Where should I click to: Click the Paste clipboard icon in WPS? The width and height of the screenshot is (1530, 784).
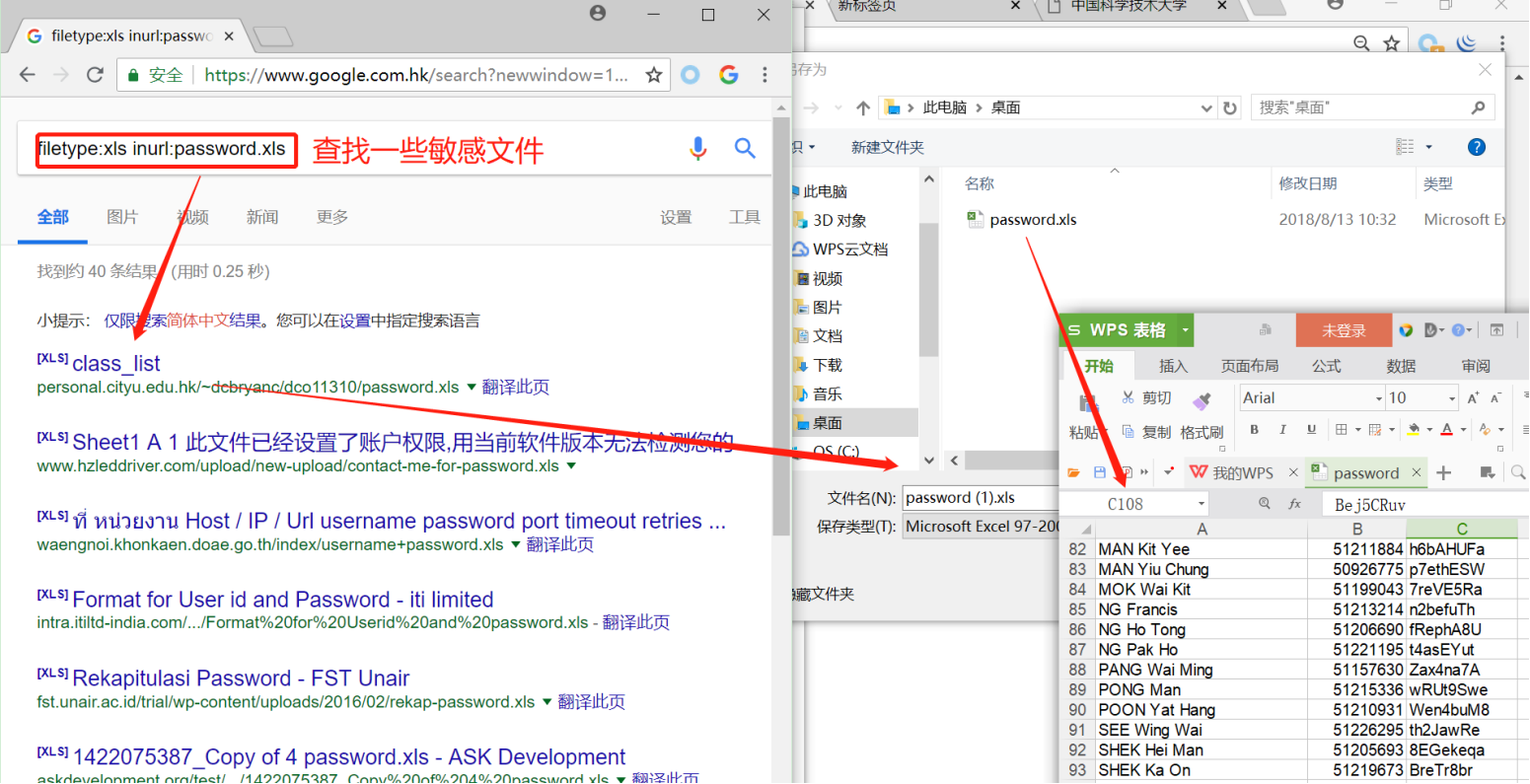coord(1088,402)
